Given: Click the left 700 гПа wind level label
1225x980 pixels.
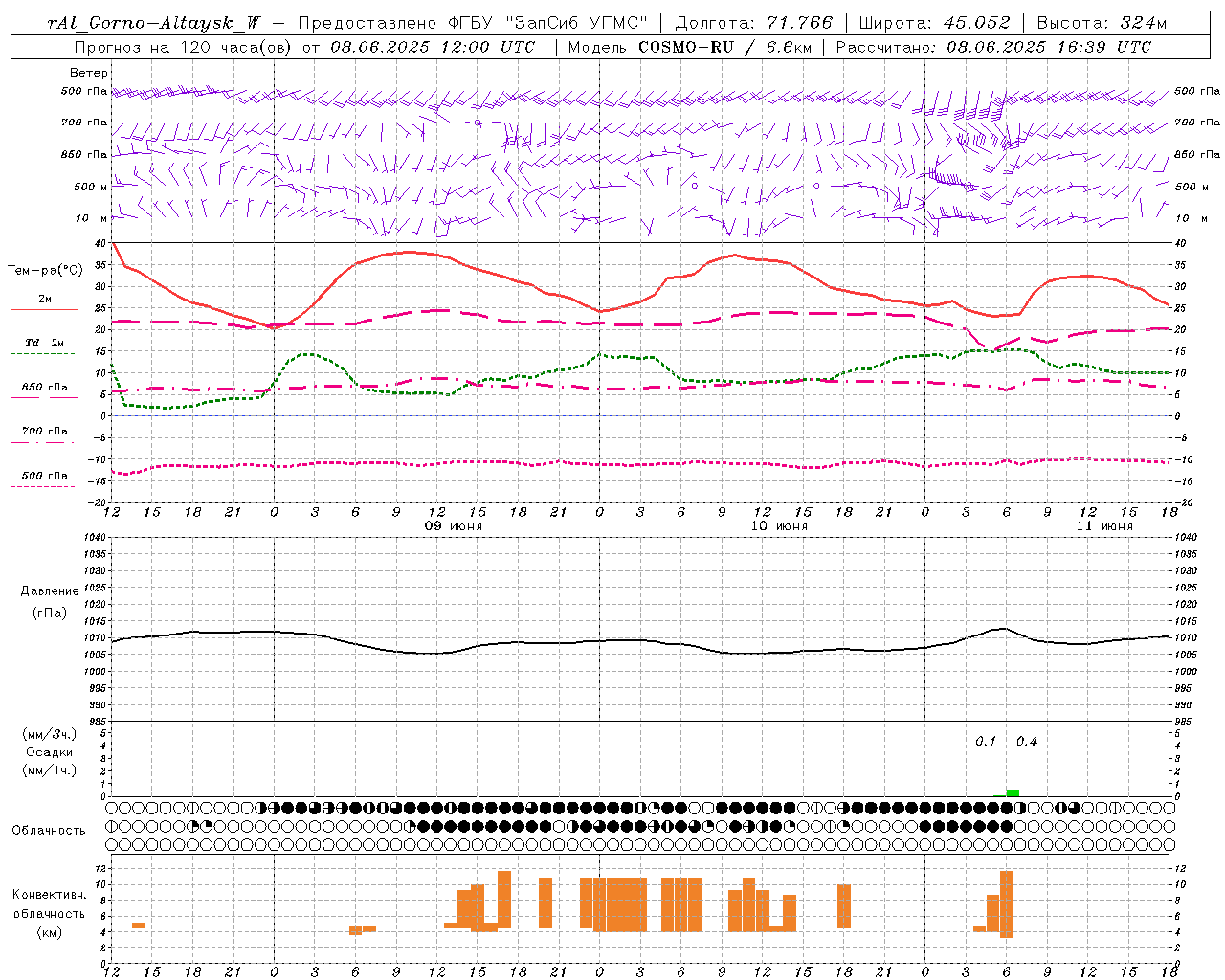Looking at the screenshot, I should pyautogui.click(x=84, y=122).
